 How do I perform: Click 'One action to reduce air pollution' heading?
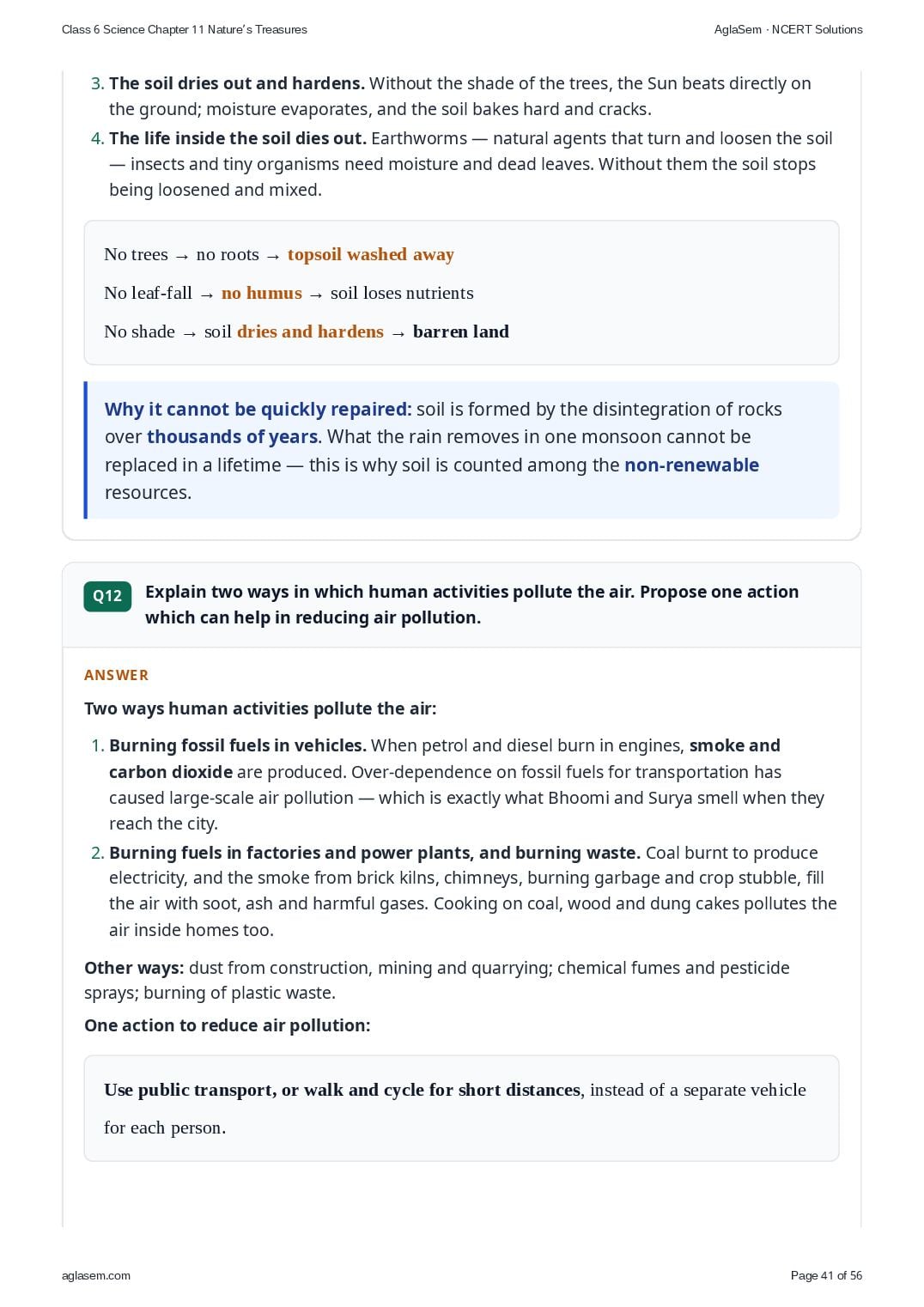228,1025
